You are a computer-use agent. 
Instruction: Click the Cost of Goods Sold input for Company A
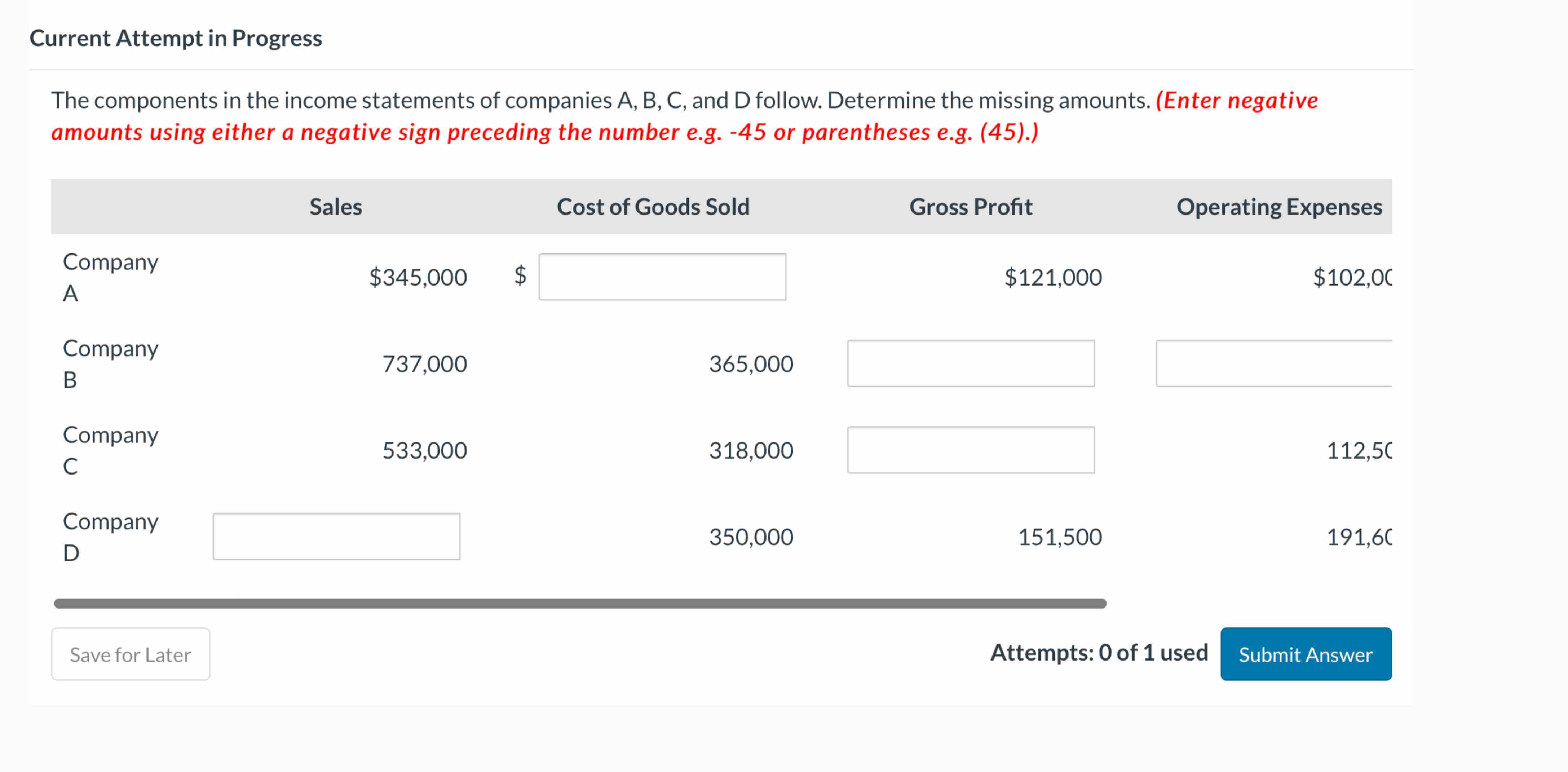point(662,277)
